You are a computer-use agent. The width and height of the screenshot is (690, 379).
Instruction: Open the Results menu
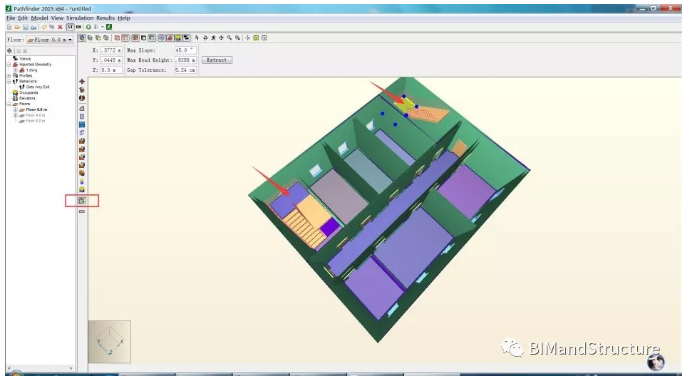pyautogui.click(x=106, y=18)
